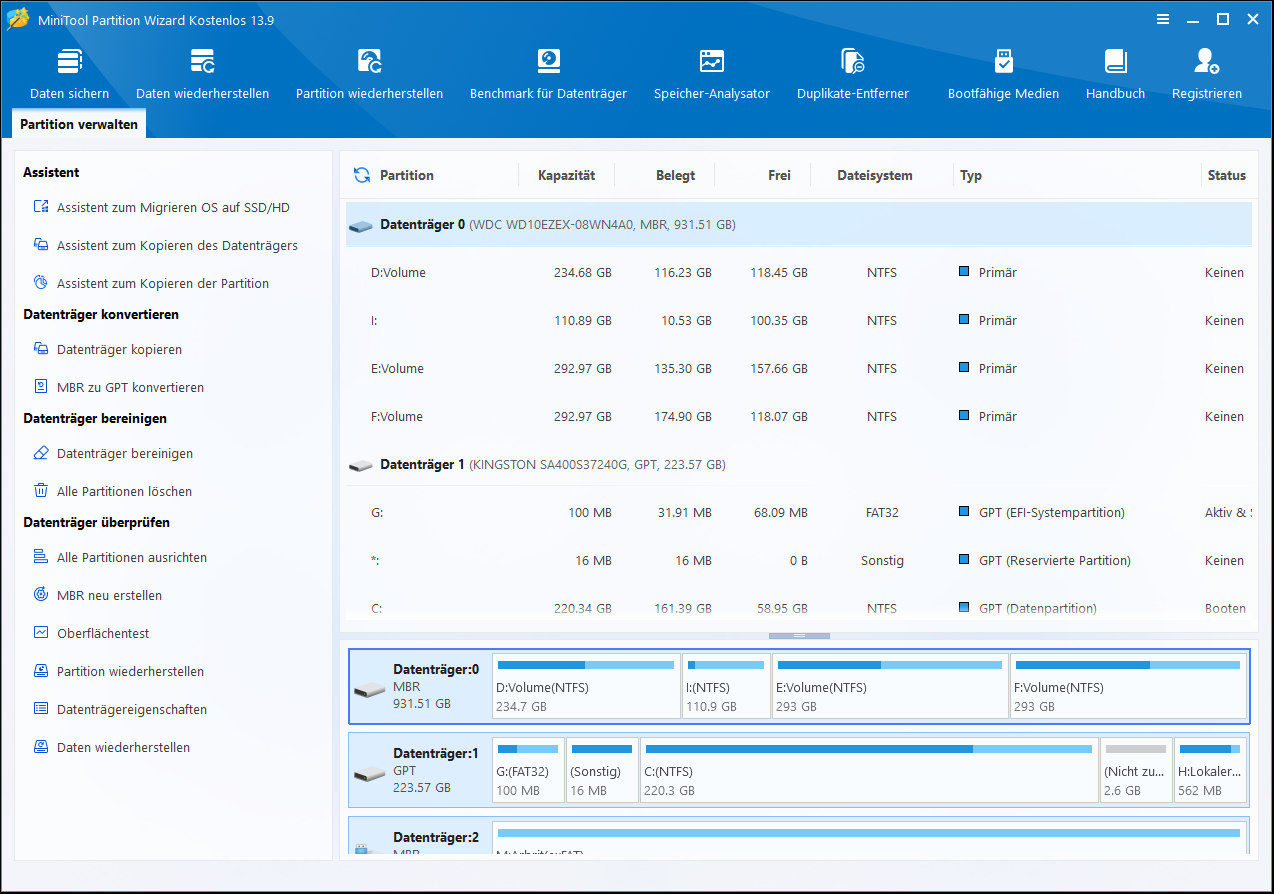Sort by Belegt column header
This screenshot has width=1274, height=894.
pos(675,175)
